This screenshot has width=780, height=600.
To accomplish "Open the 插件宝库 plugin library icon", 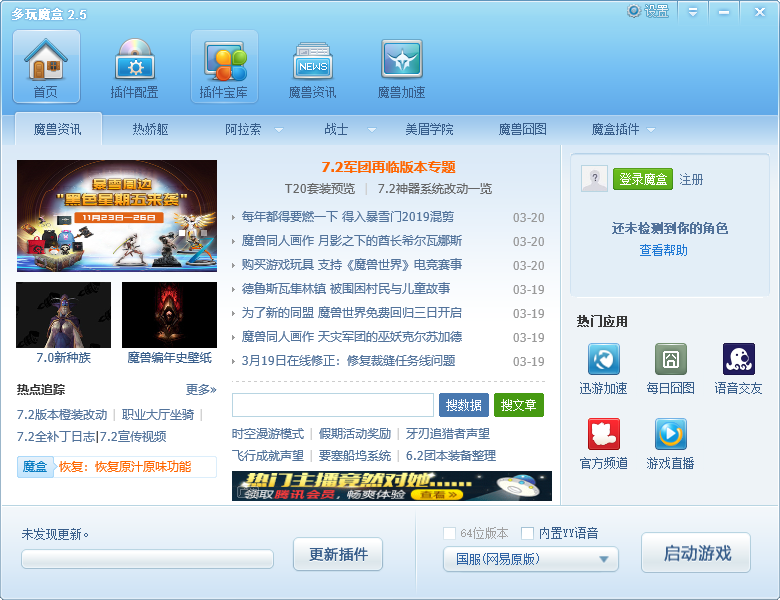I will [224, 67].
